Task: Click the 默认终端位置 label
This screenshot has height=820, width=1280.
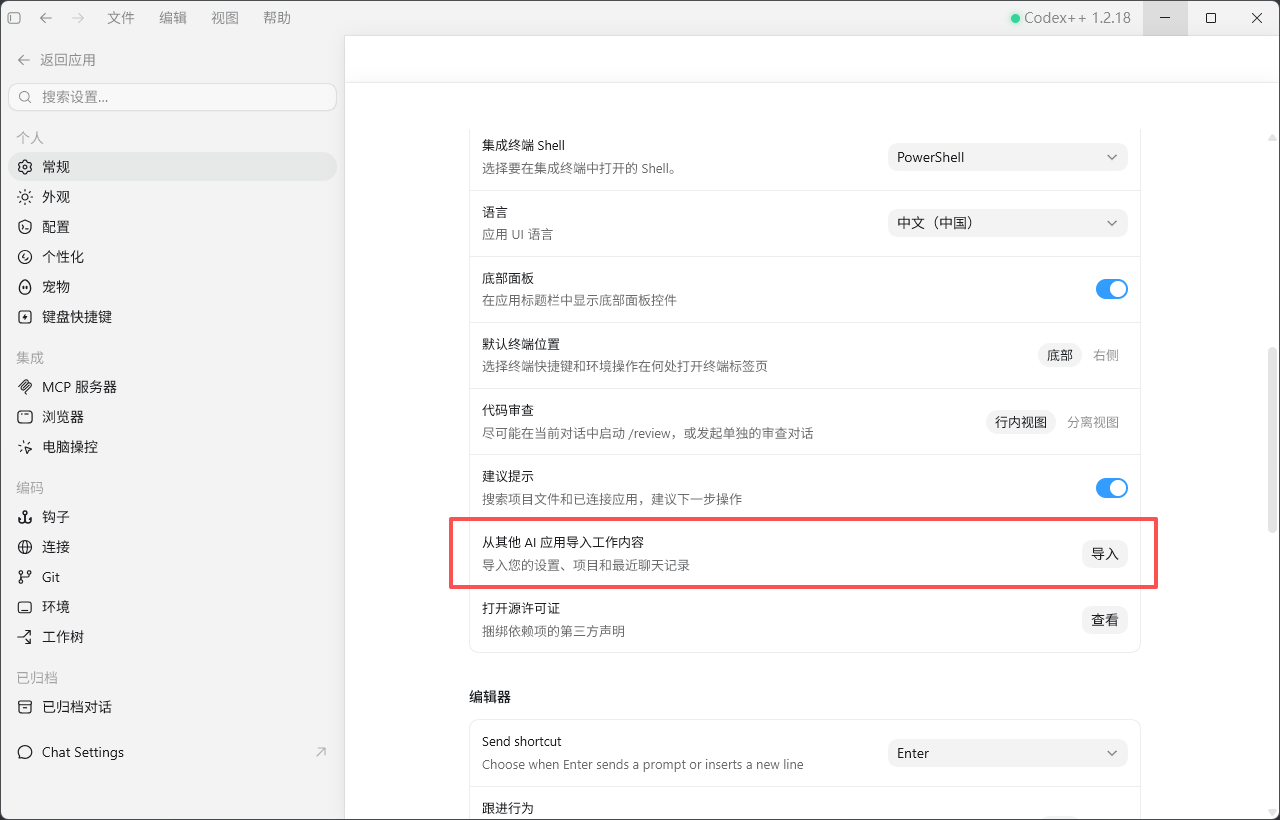Action: [x=521, y=344]
